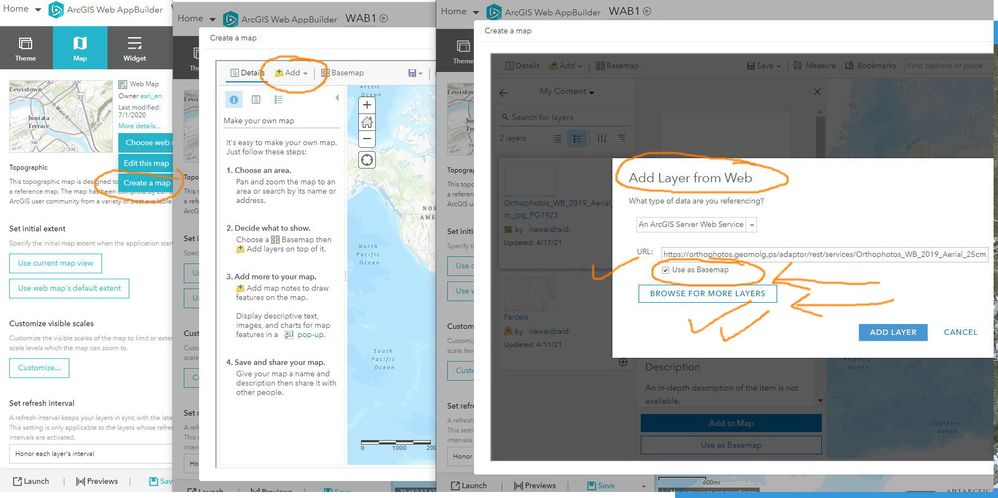Click the Edit this map button
The image size is (998, 498).
pos(146,163)
